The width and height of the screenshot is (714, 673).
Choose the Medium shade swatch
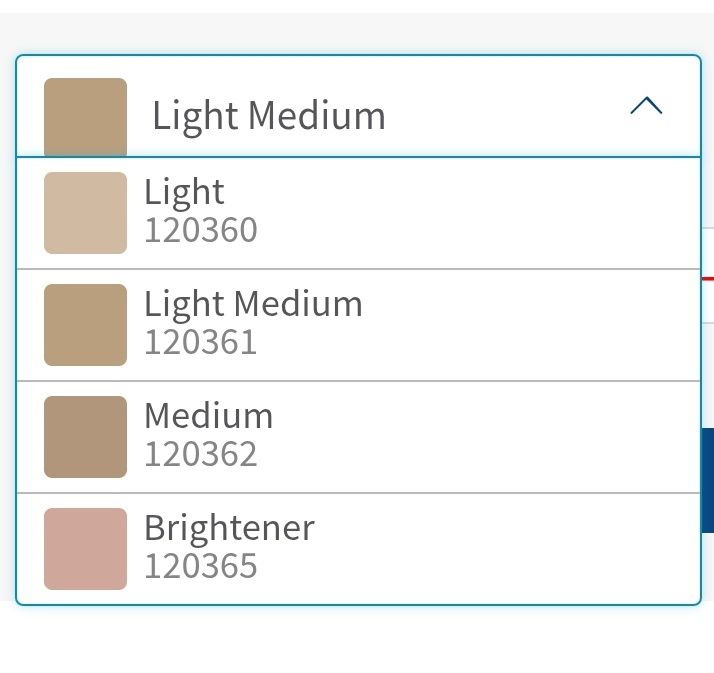coord(85,437)
